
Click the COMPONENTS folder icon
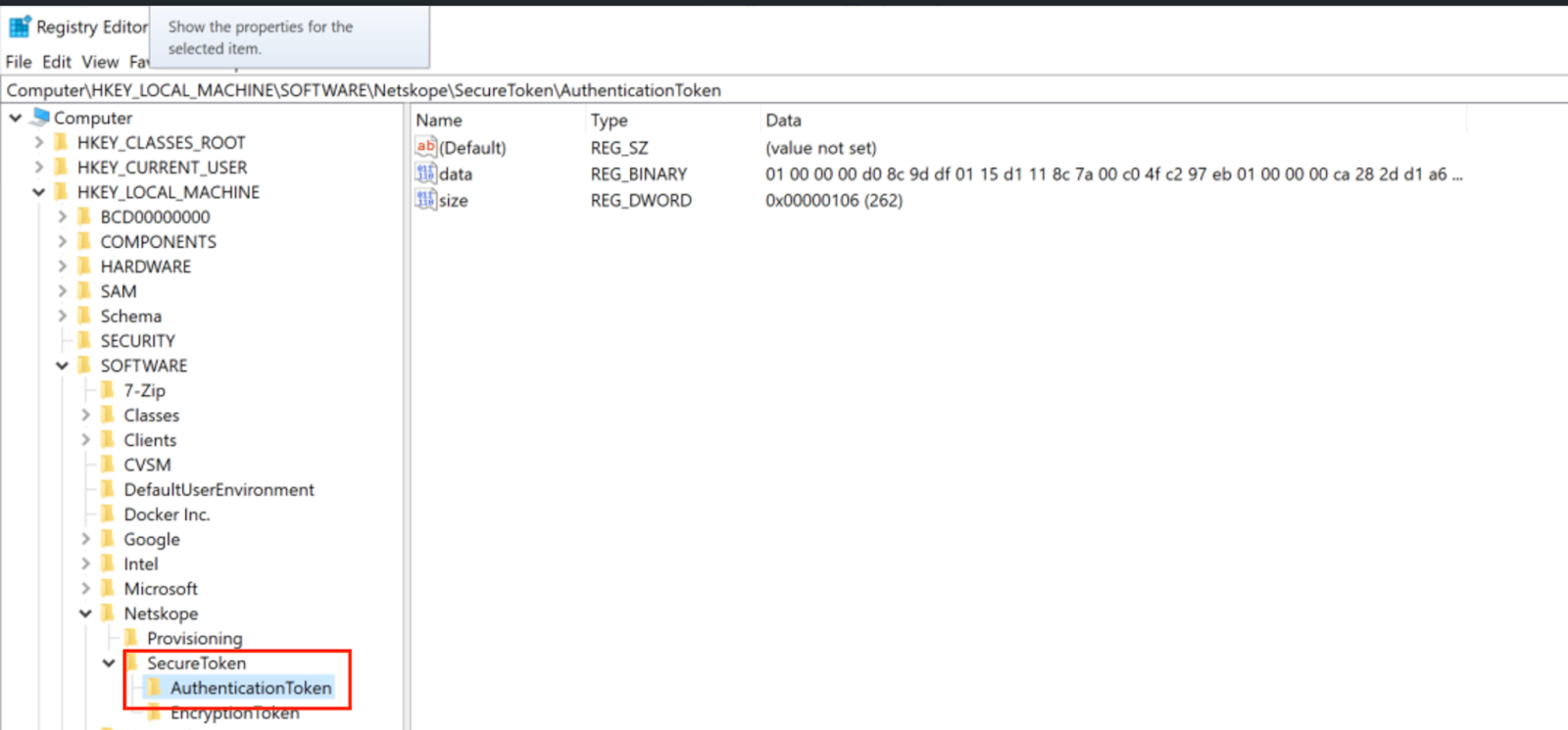click(85, 241)
